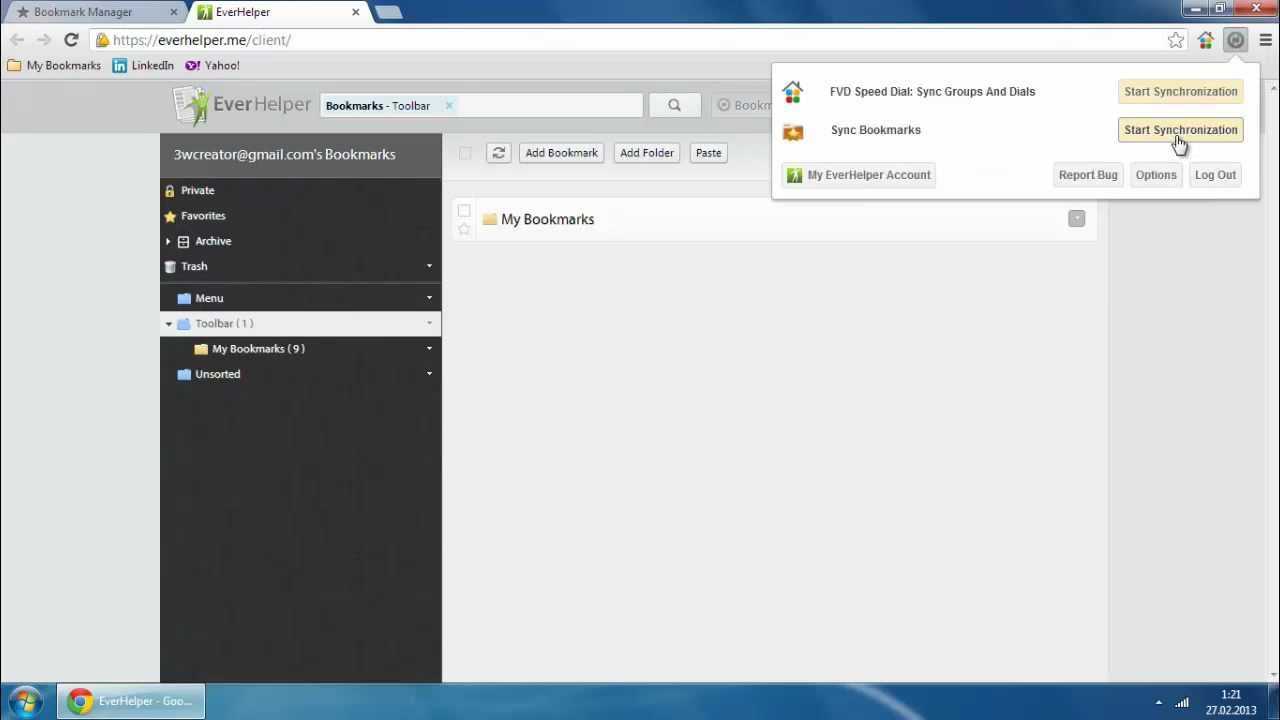Open the My Bookmarks row options dropdown
Viewport: 1280px width, 720px height.
[1076, 219]
